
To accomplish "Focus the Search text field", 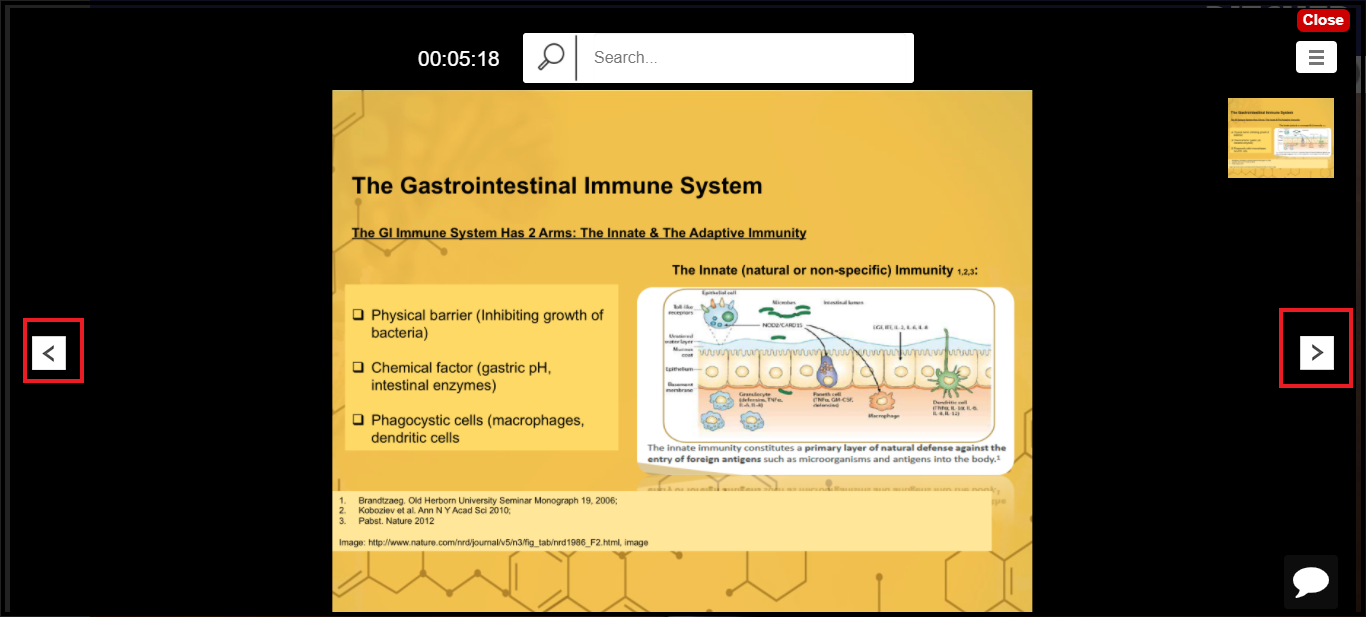I will point(745,58).
